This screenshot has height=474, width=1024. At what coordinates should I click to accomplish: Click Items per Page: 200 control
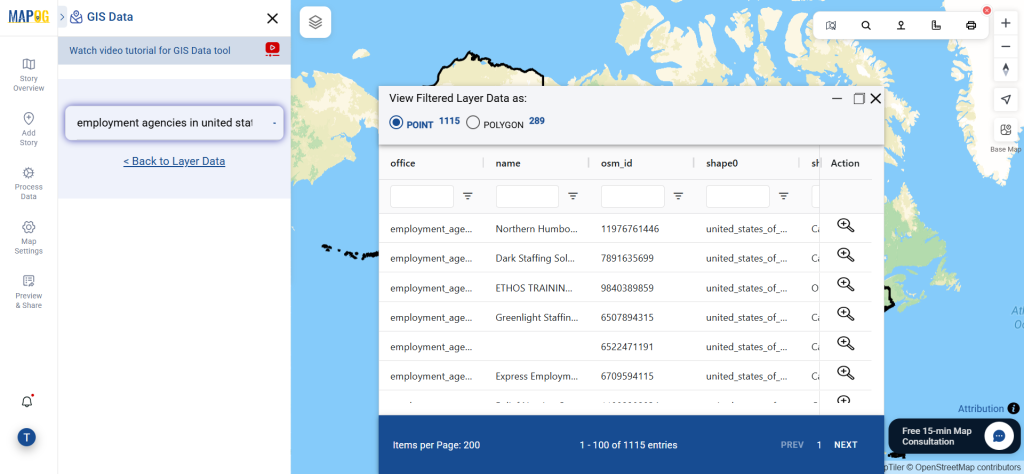click(x=436, y=445)
